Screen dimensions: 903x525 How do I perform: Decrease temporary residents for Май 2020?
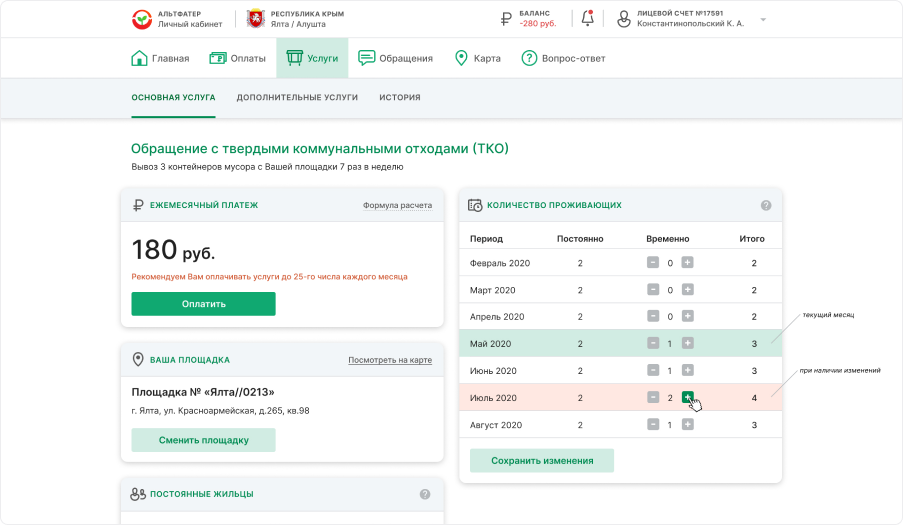pos(652,343)
